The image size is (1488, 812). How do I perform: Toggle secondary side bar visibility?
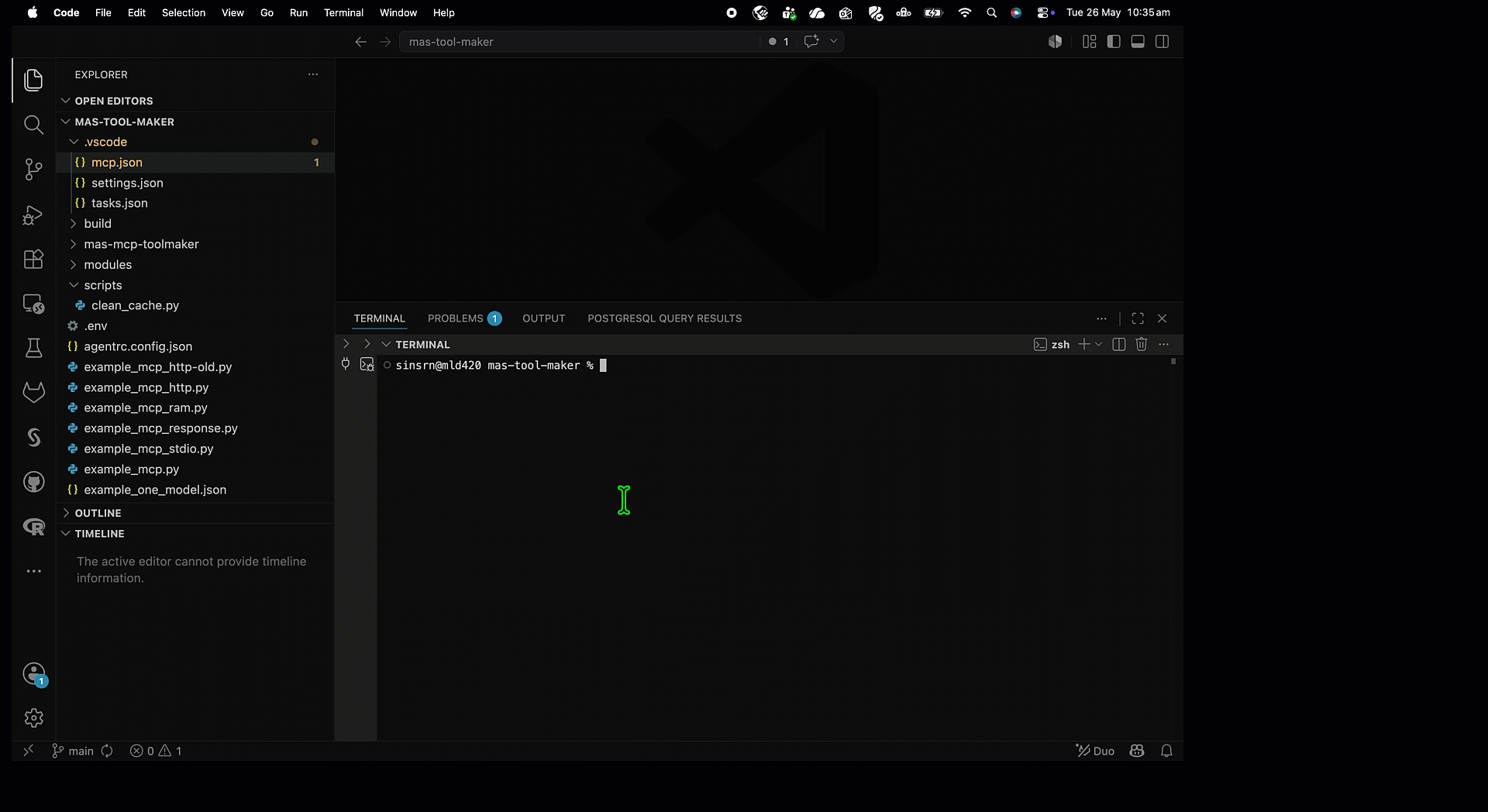(1162, 42)
